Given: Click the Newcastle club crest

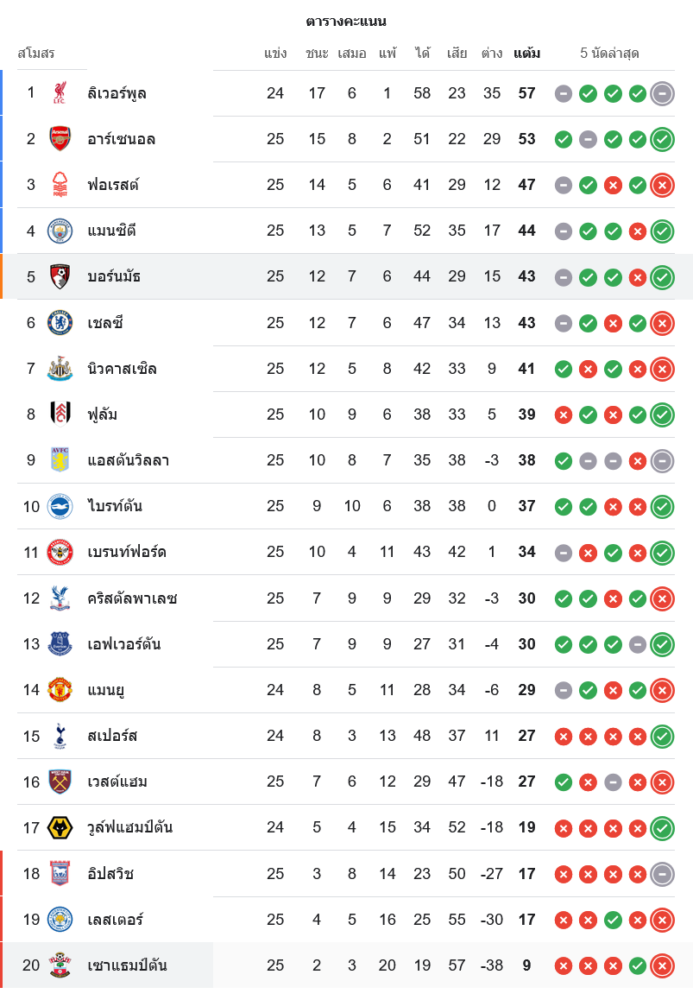Looking at the screenshot, I should 60,369.
